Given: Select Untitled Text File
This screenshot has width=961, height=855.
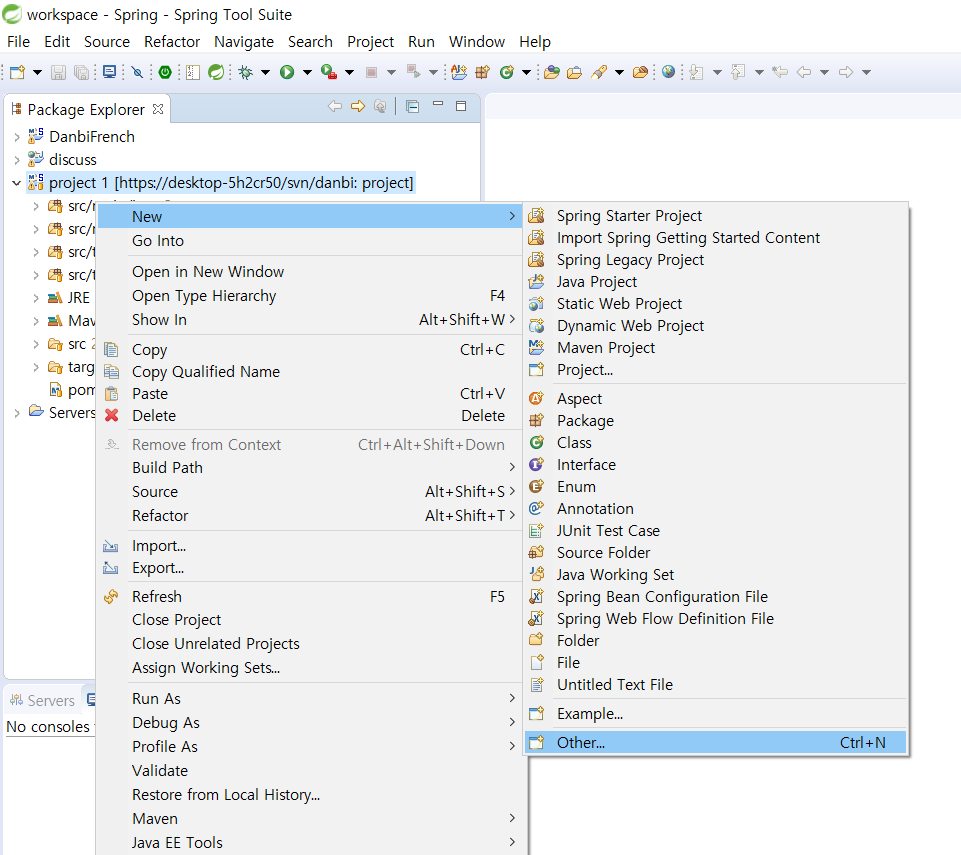Looking at the screenshot, I should (x=715, y=685).
